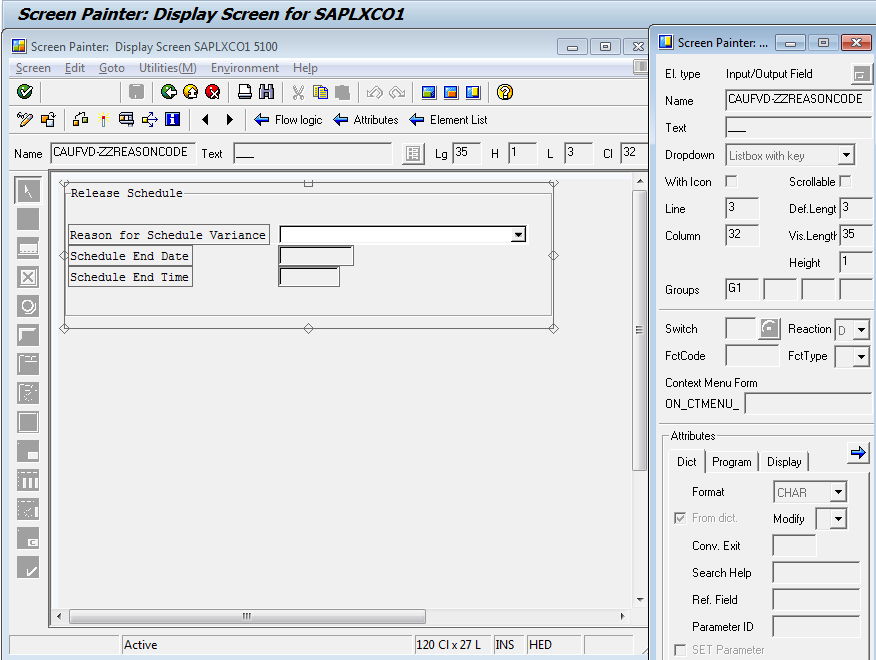The height and width of the screenshot is (660, 876).
Task: Select the radio button element tool in palette
Action: click(28, 306)
